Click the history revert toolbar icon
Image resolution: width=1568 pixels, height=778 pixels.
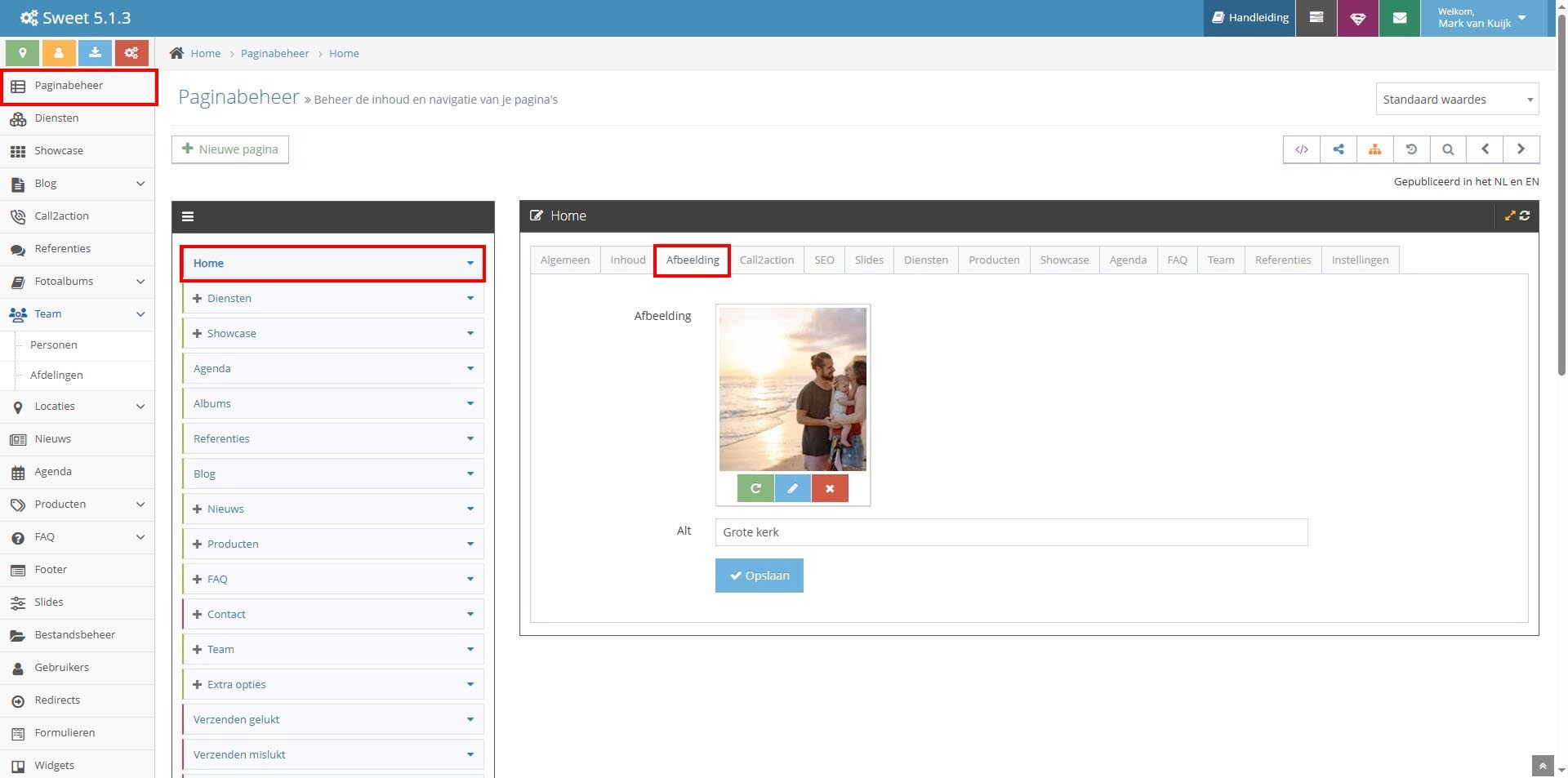click(1411, 149)
